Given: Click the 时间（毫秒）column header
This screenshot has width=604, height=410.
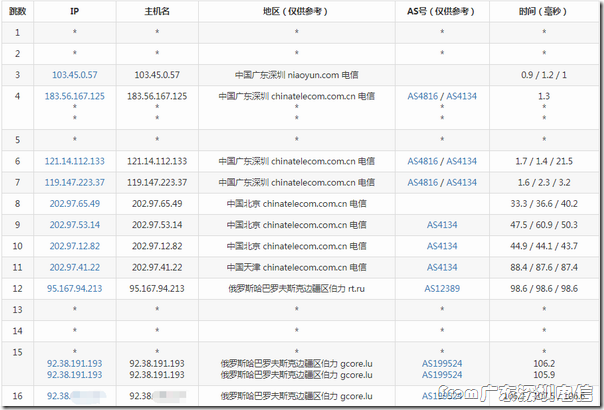Looking at the screenshot, I should (544, 11).
